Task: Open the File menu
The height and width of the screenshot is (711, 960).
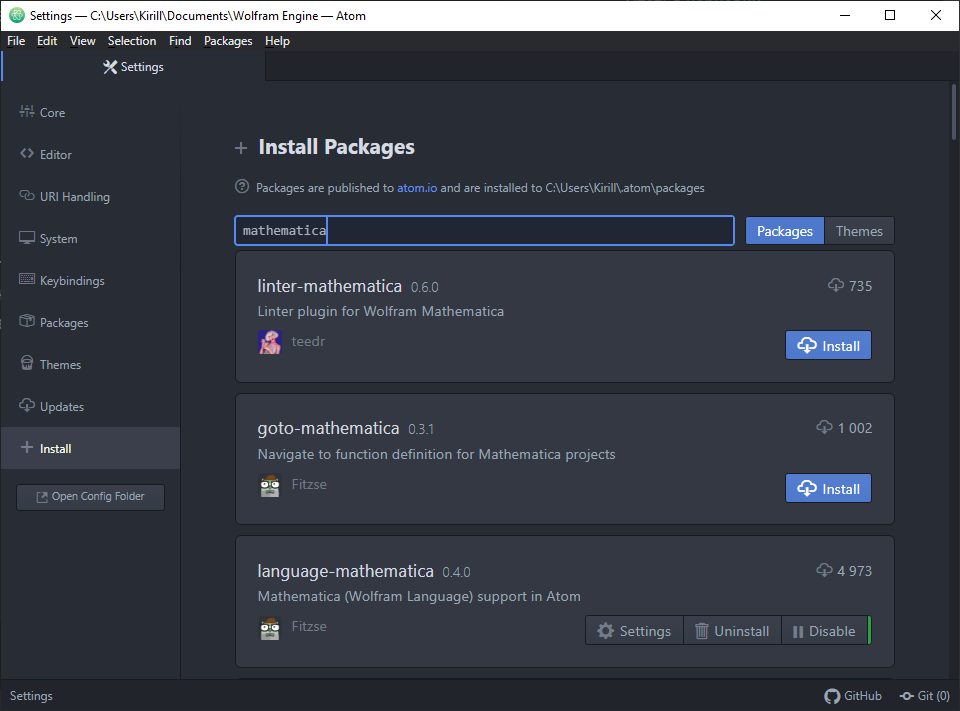Action: 16,41
